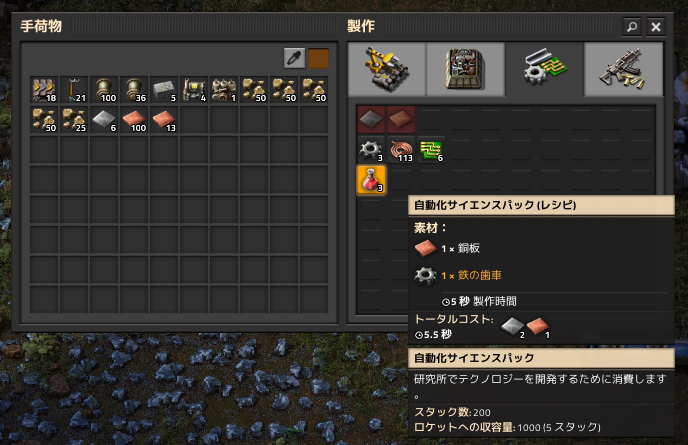
Task: Open the combat crafting tab
Action: (624, 69)
